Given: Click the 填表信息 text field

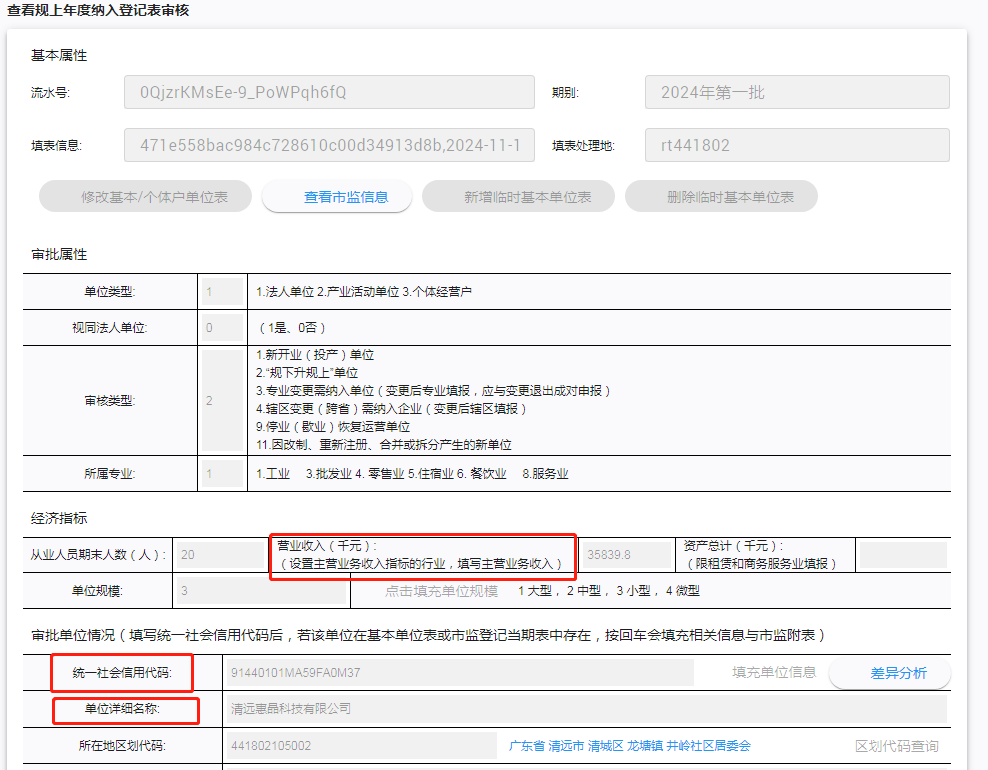Looking at the screenshot, I should tap(329, 145).
